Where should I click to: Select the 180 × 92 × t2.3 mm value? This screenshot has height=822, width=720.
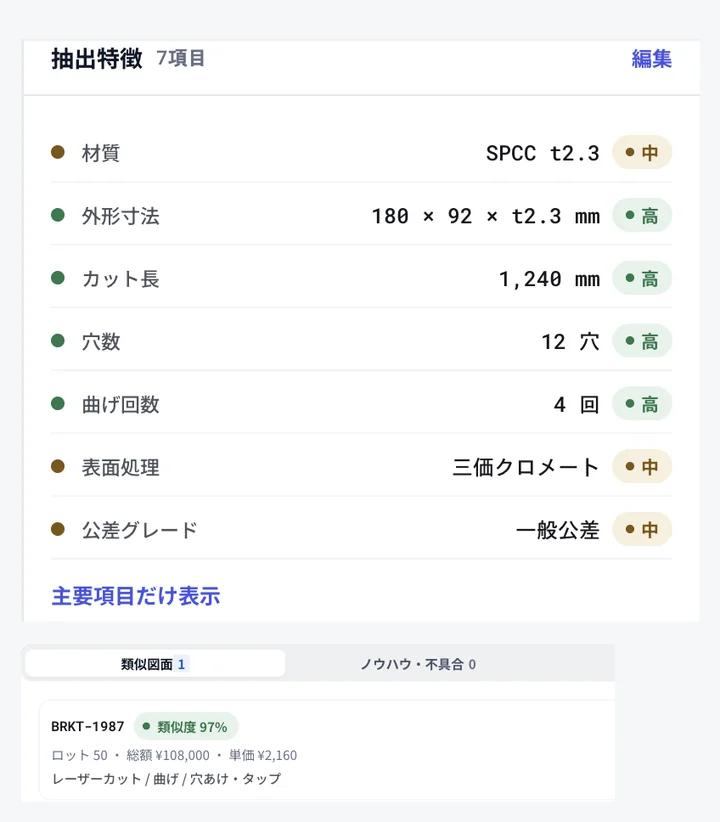tap(486, 216)
